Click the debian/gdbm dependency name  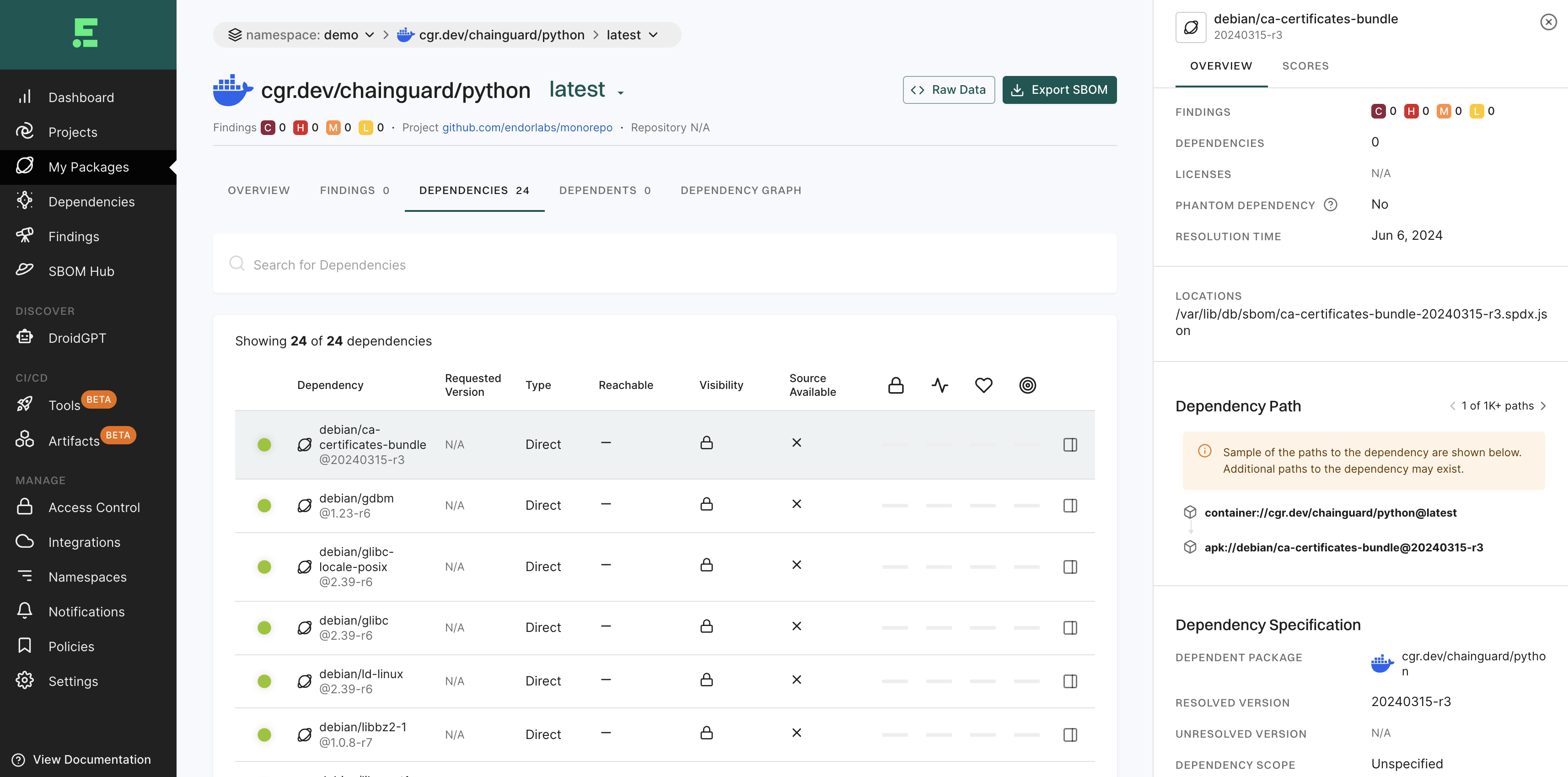coord(356,498)
